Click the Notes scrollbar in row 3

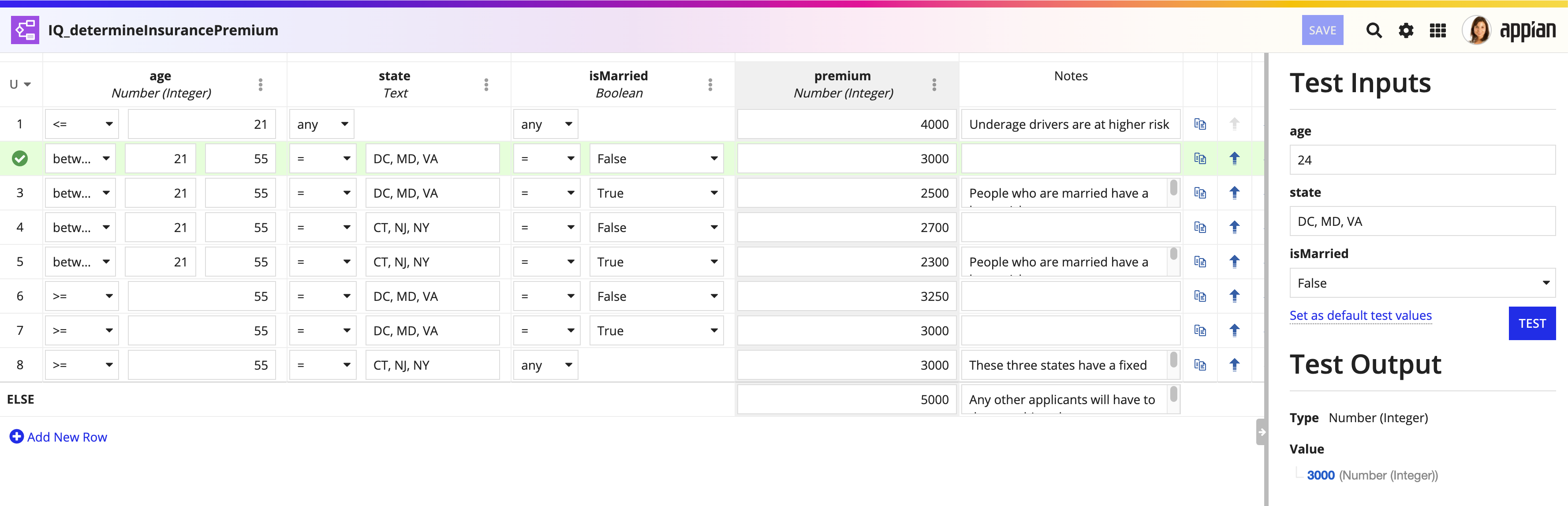click(1173, 187)
